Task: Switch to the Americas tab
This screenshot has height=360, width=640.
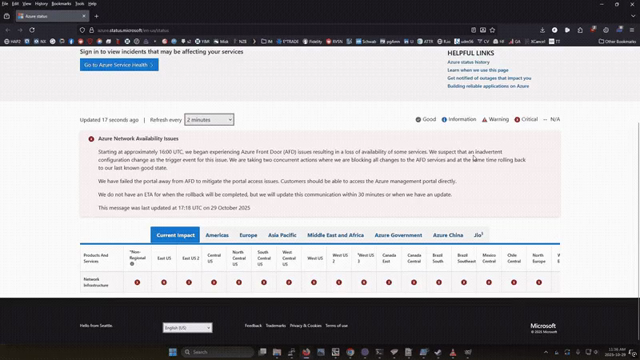Action: [217, 235]
